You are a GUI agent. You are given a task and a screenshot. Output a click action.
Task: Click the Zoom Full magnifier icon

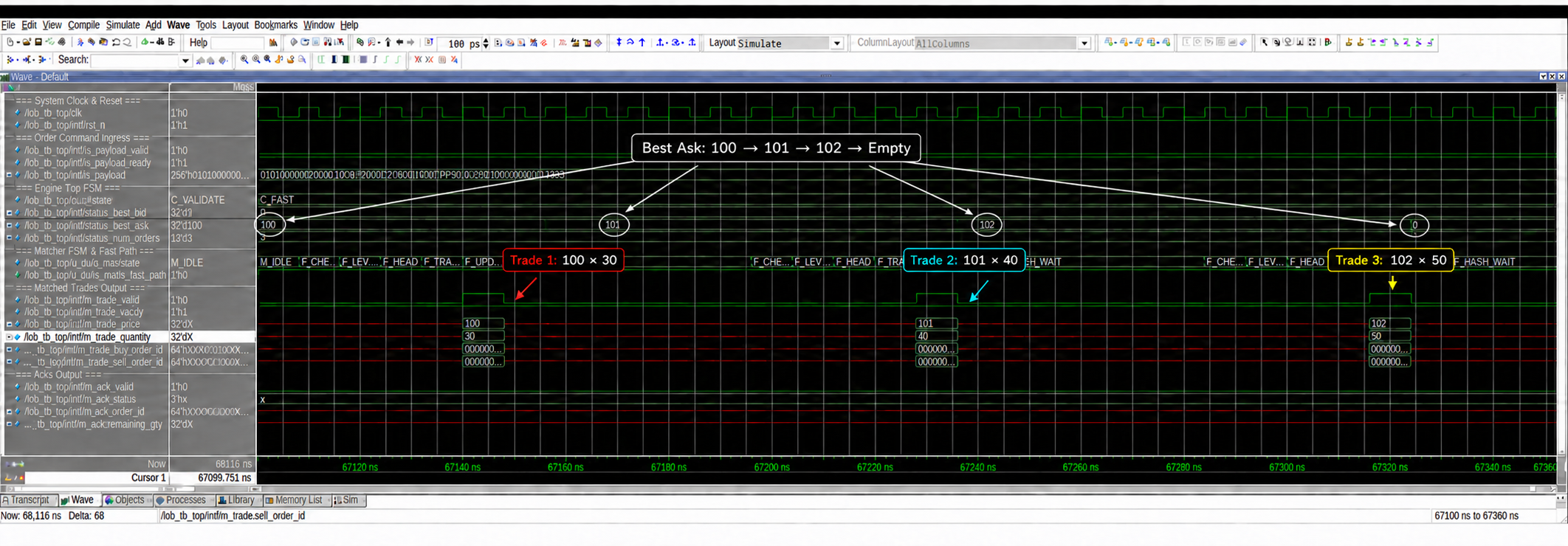pos(267,60)
